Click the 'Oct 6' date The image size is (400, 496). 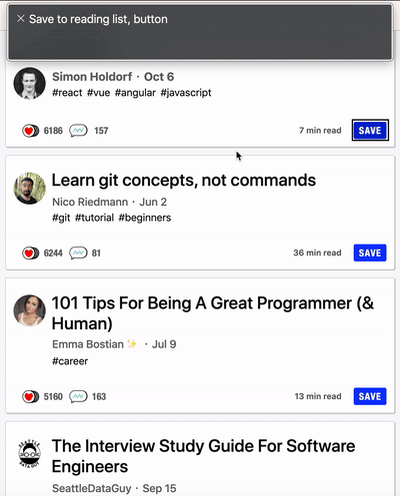coord(159,77)
